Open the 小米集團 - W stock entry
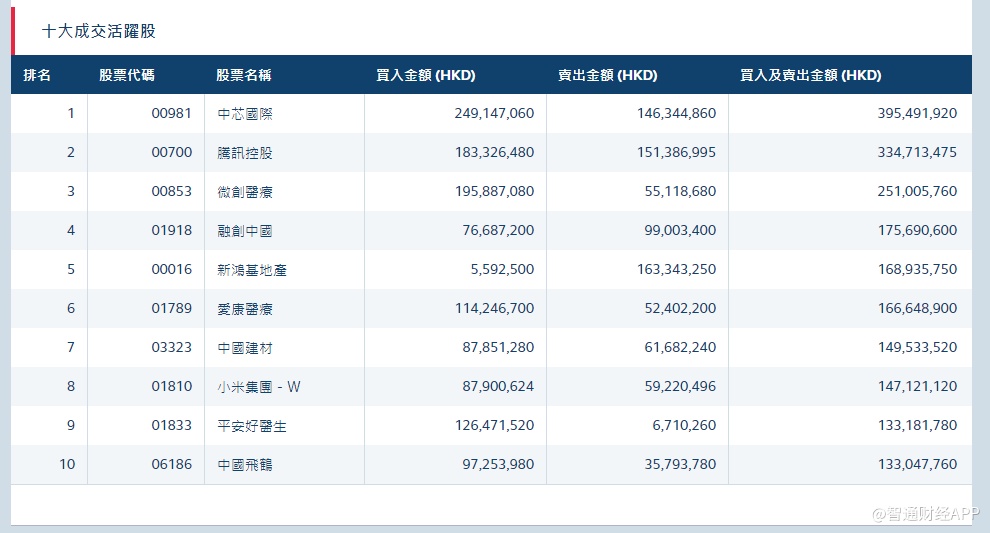Screen dimensions: 990x533 (x=258, y=387)
